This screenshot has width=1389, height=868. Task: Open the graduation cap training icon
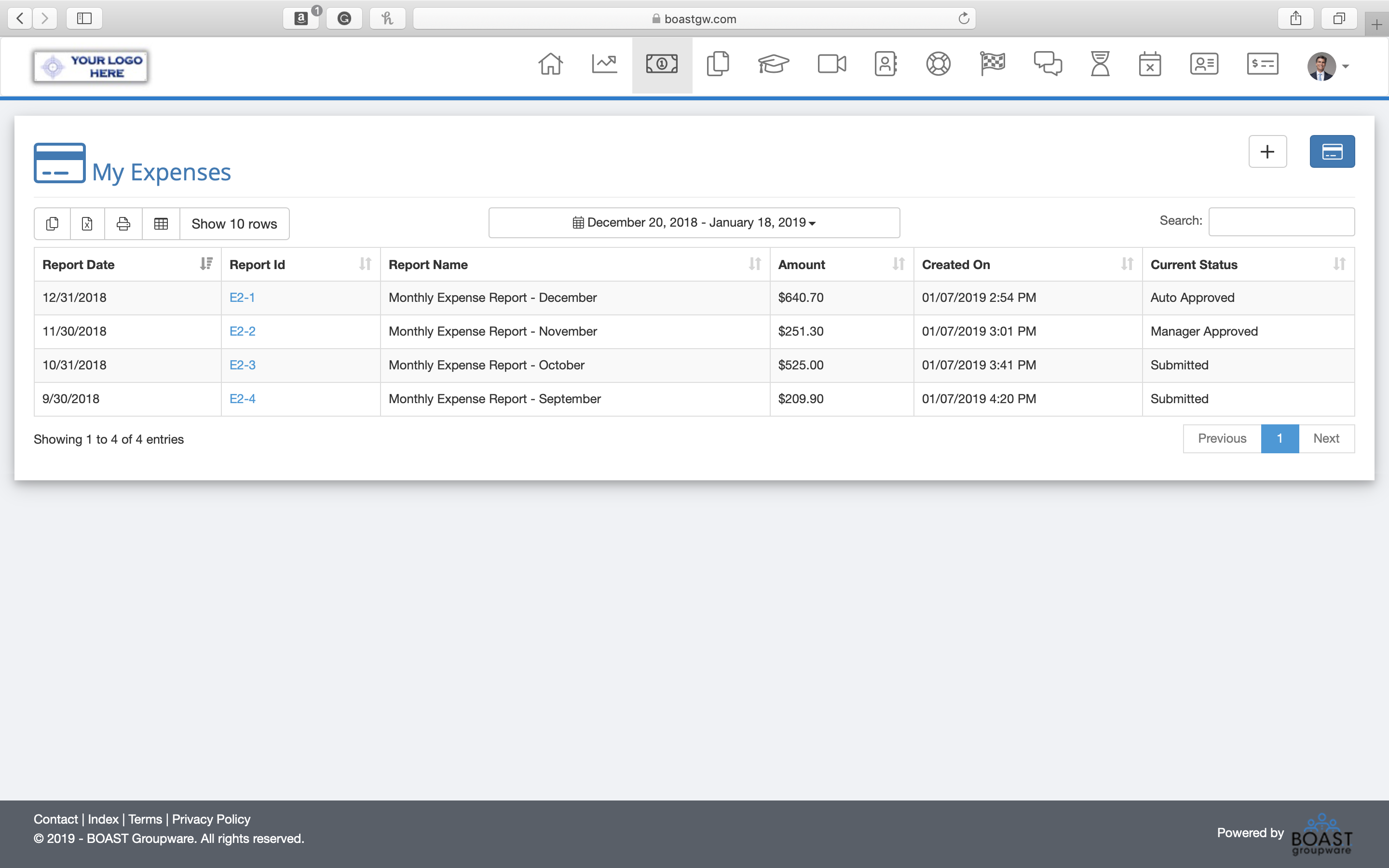point(773,64)
